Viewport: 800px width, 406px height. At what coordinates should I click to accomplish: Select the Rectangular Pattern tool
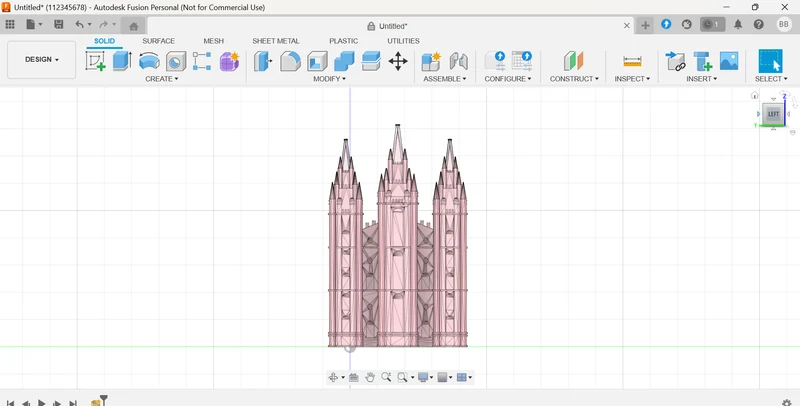point(202,61)
